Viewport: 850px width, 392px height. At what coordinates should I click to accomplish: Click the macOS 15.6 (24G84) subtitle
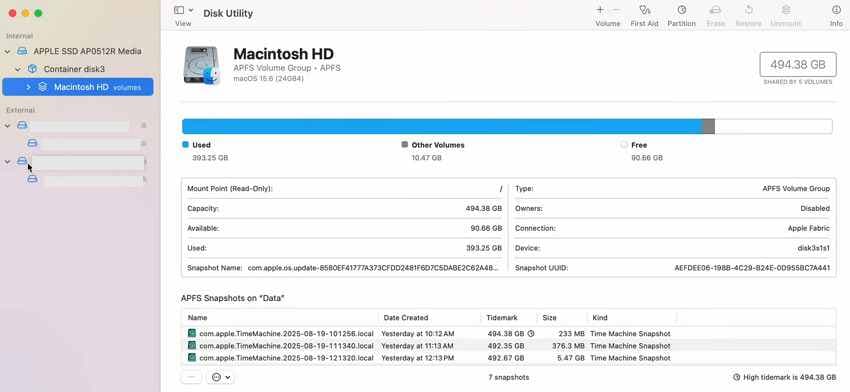[268, 79]
